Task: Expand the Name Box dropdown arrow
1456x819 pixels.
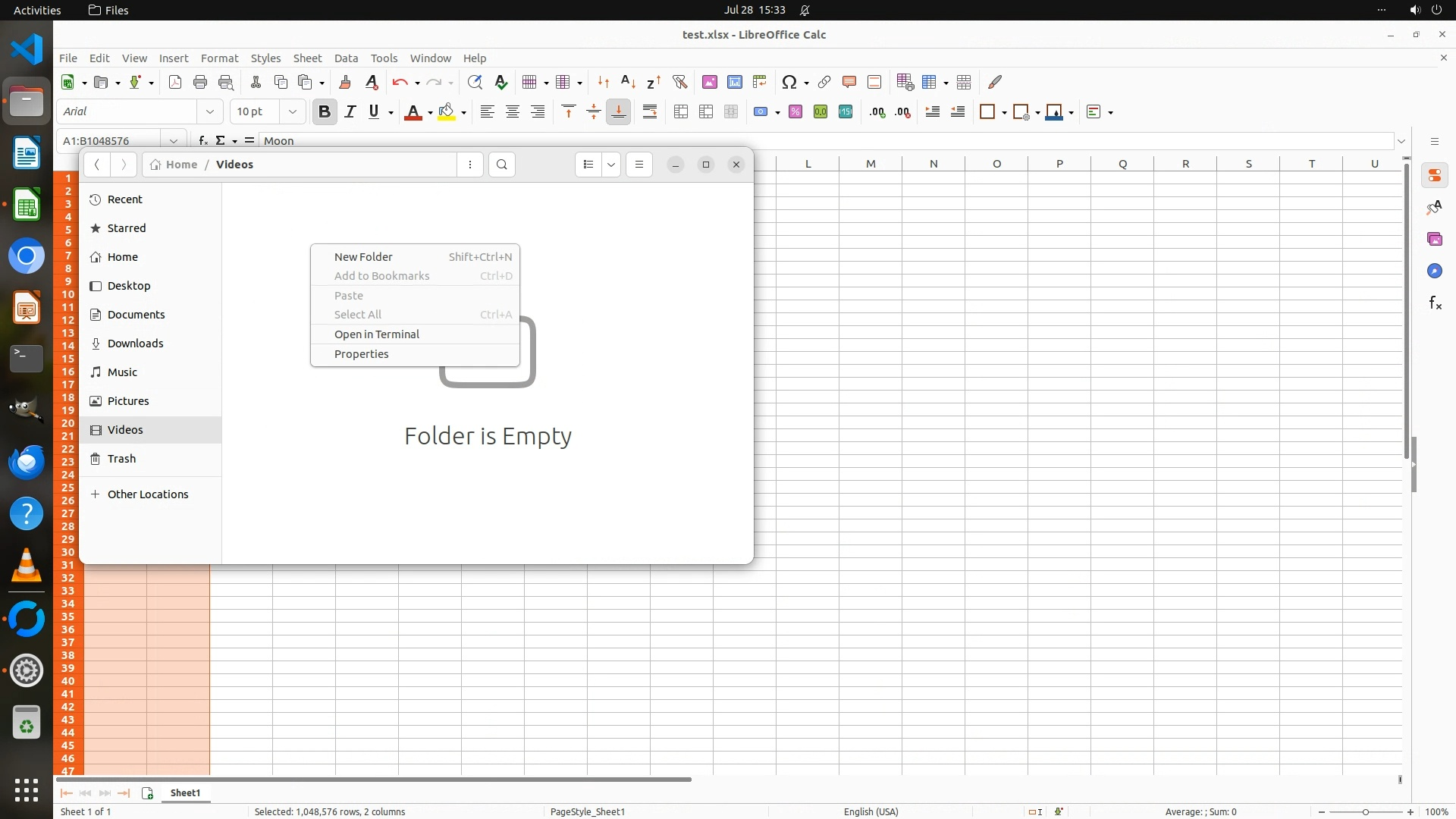Action: (174, 140)
